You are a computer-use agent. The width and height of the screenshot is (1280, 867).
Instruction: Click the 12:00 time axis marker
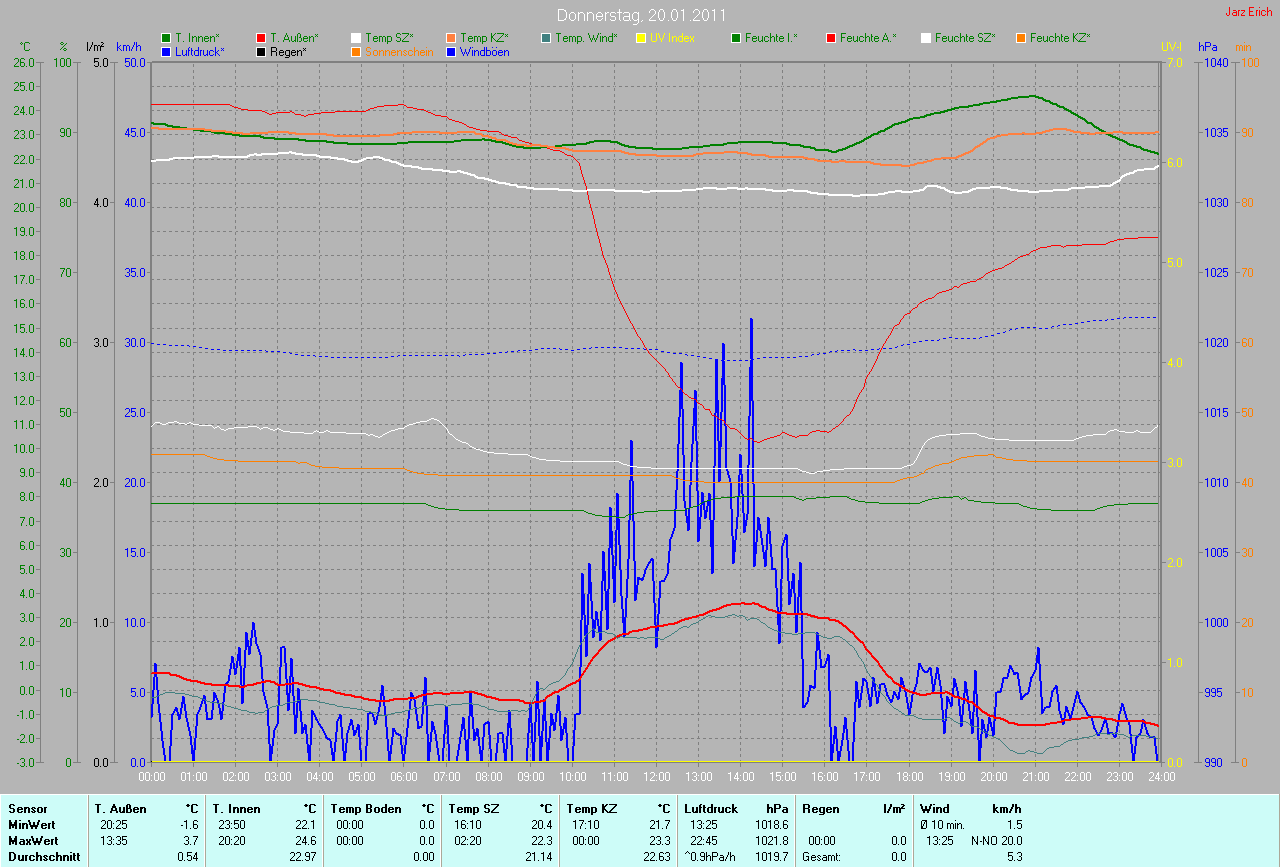coord(656,776)
